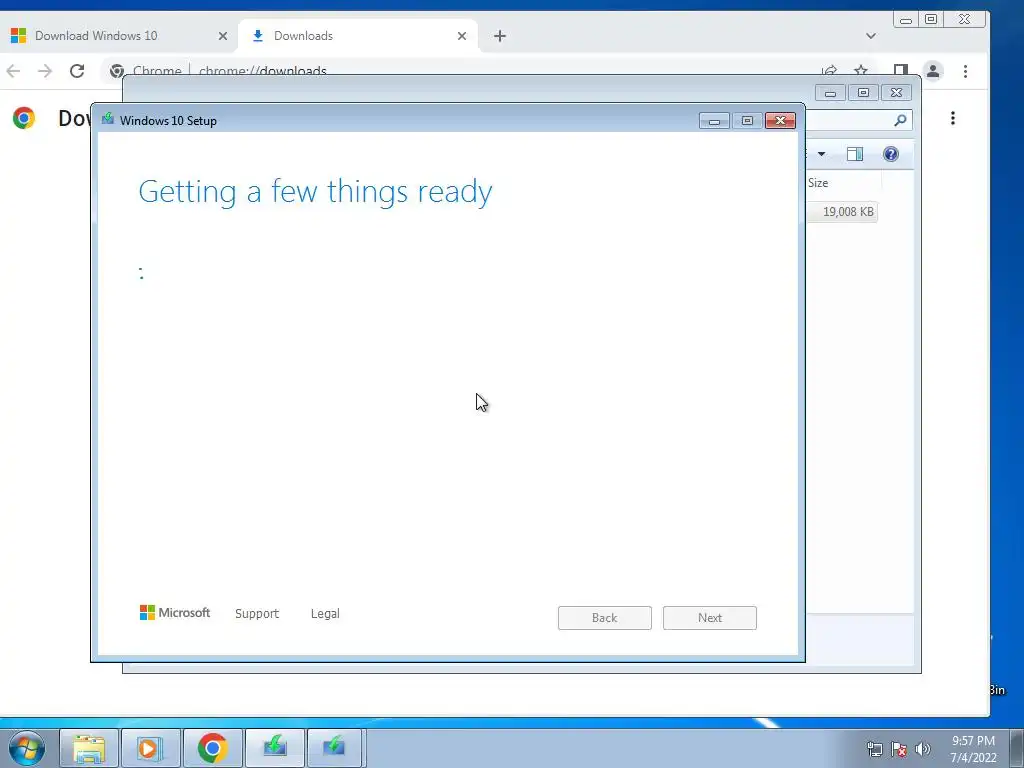Close the Downloads tab

[462, 36]
